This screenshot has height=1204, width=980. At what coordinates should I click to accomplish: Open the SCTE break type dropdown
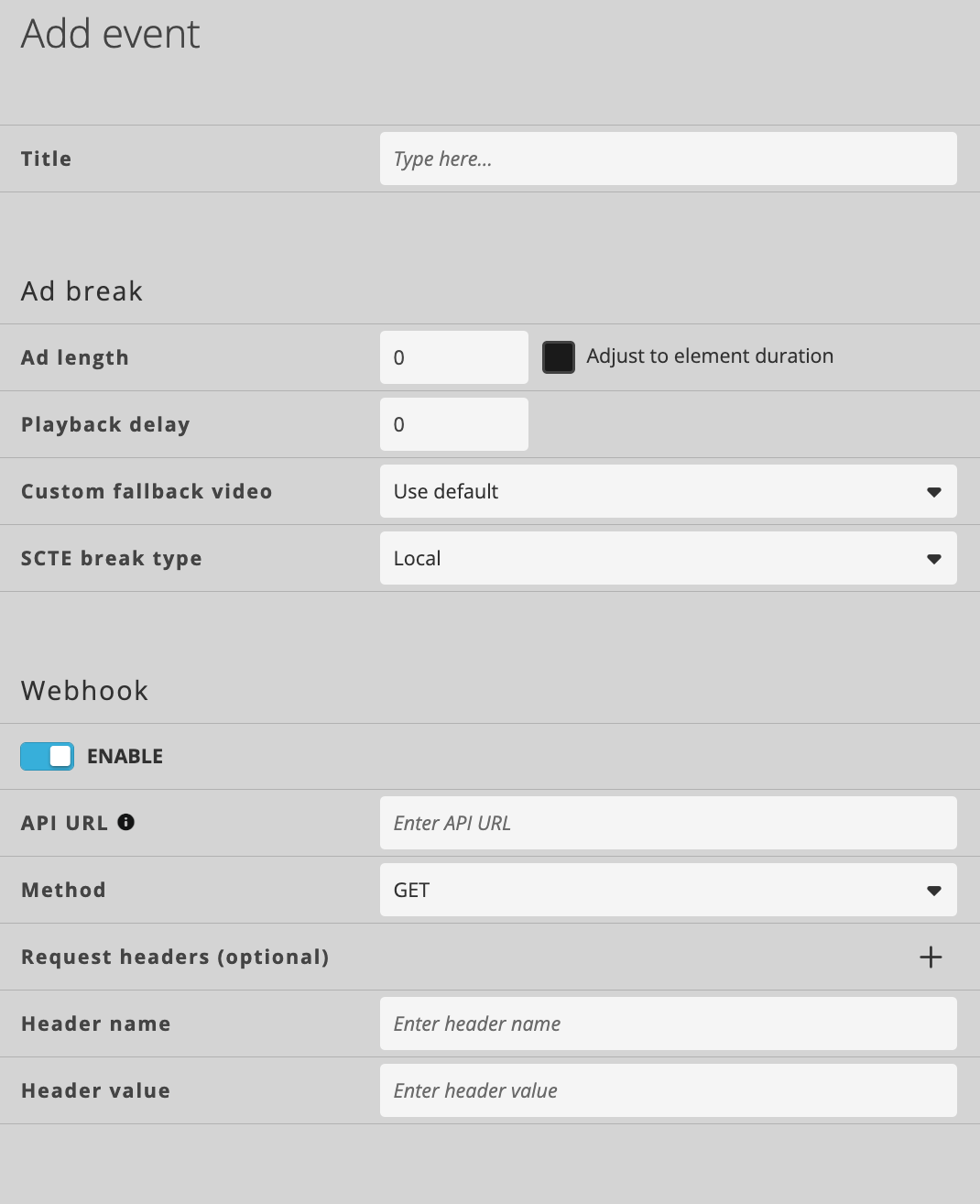tap(668, 558)
